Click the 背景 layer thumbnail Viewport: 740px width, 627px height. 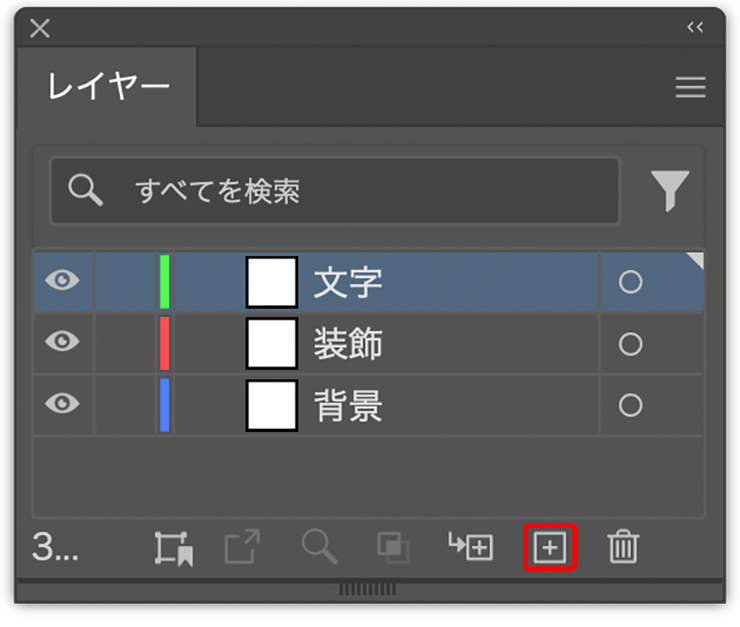click(272, 405)
